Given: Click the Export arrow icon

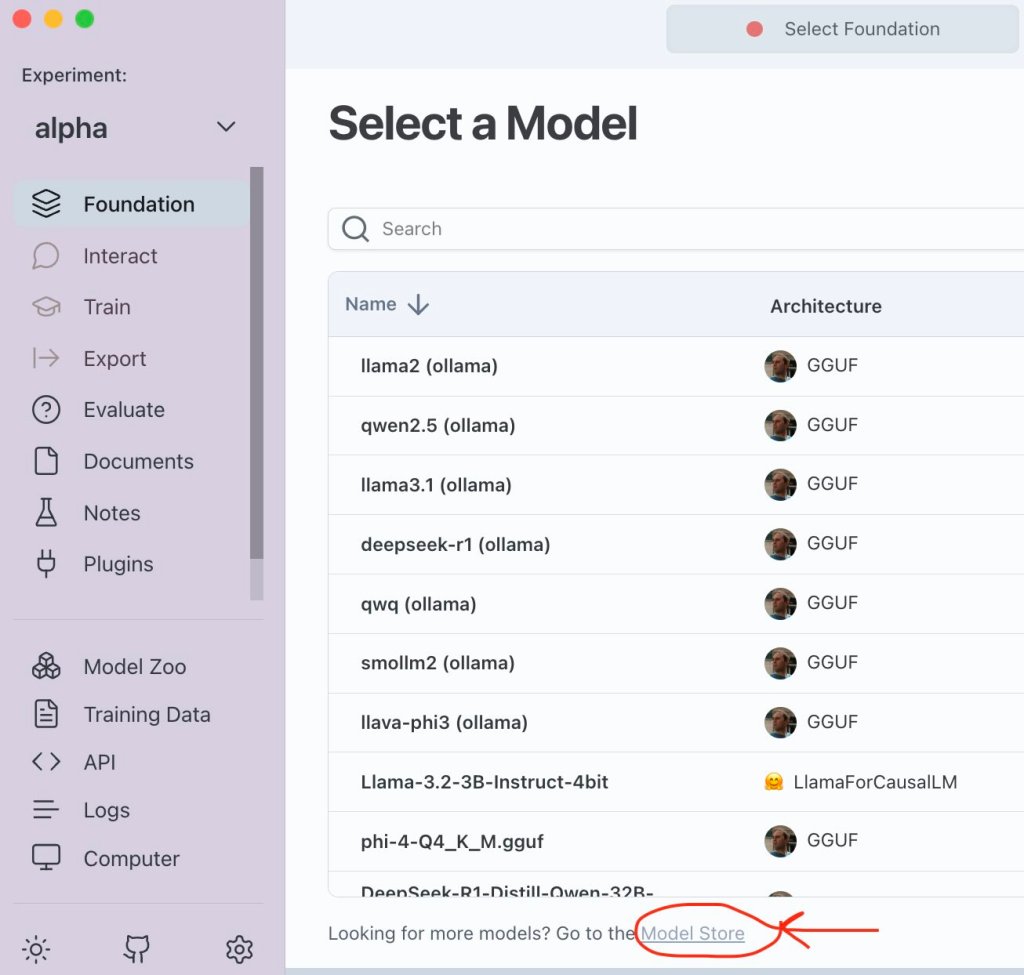Looking at the screenshot, I should click(x=46, y=359).
